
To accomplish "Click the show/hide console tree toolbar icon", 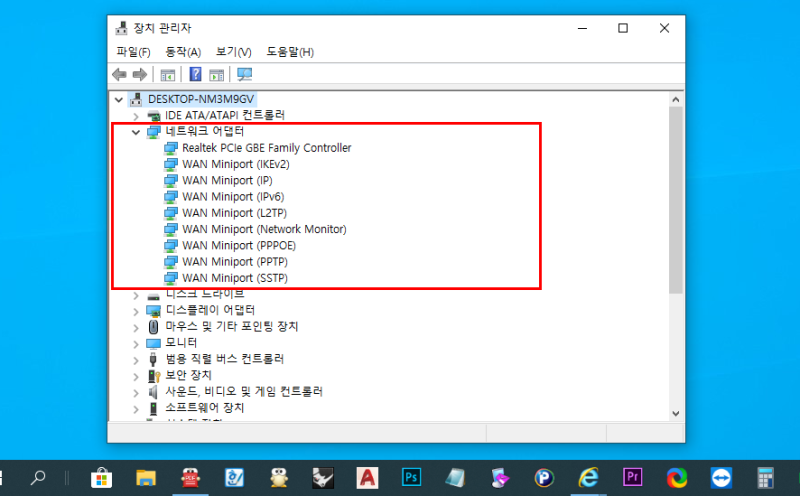I will 167,75.
